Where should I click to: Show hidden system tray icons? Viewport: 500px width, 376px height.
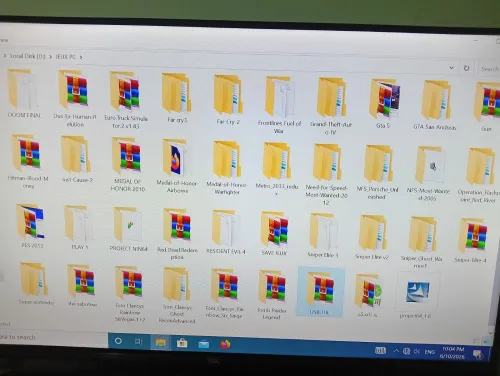tap(396, 351)
